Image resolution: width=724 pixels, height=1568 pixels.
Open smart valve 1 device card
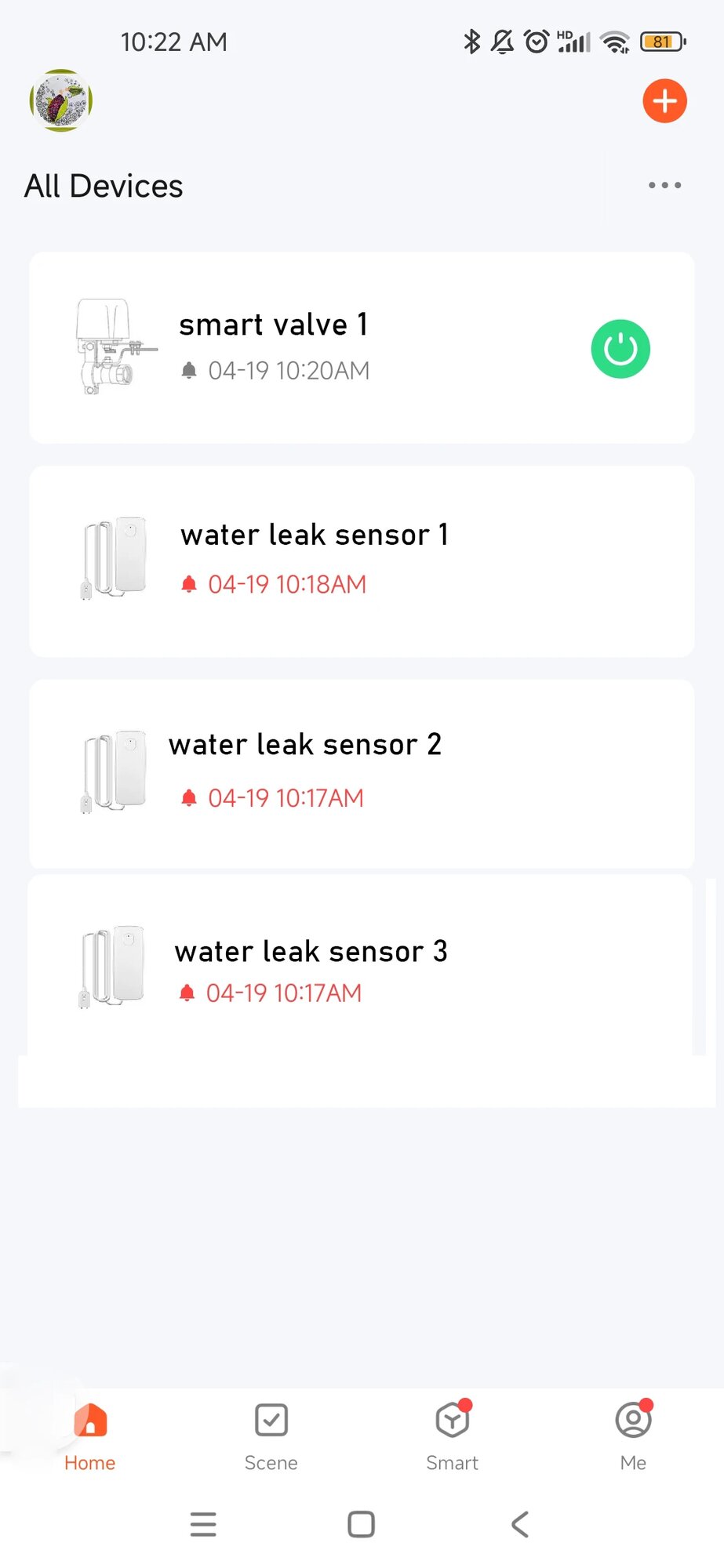tap(362, 348)
